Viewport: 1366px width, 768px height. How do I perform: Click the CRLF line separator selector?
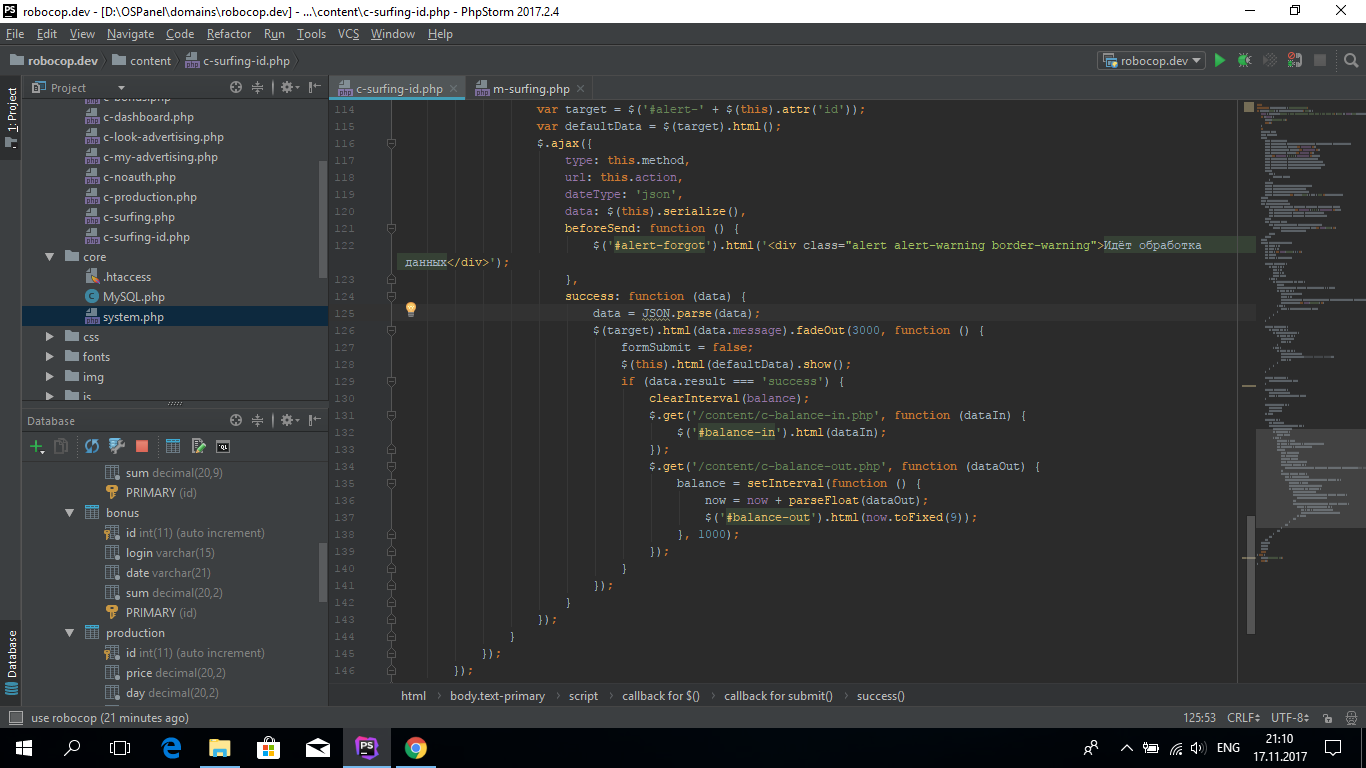pos(1245,718)
